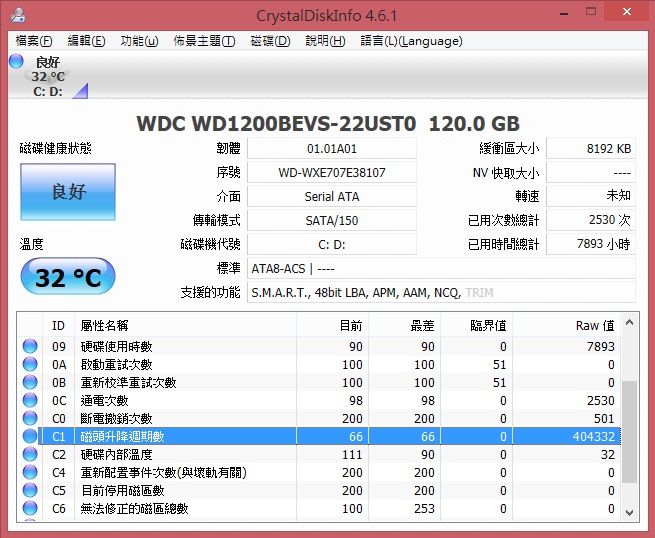This screenshot has width=655, height=538.
Task: Click the scroll up arrow of attribute list
Action: pos(630,322)
